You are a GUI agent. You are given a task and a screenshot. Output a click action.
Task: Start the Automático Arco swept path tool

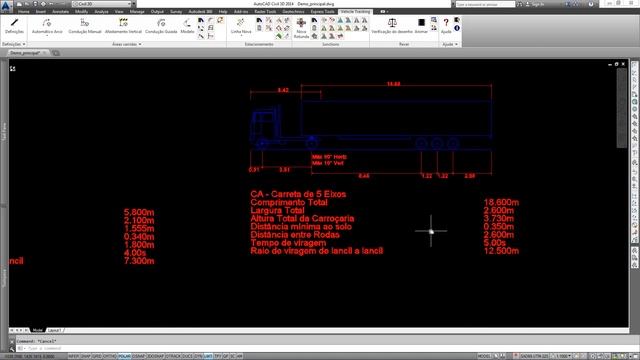[47, 26]
